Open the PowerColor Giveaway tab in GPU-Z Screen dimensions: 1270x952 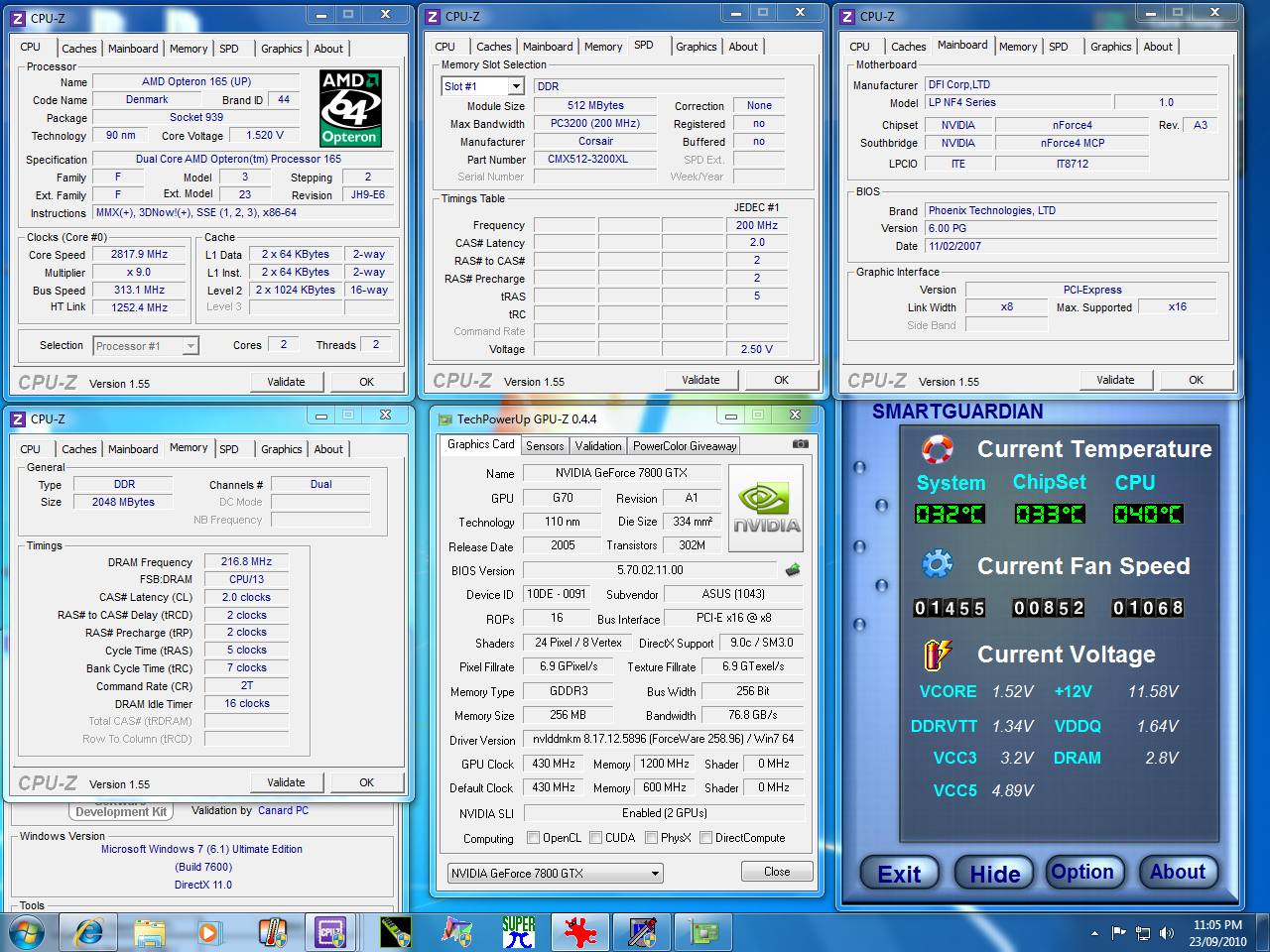click(685, 446)
